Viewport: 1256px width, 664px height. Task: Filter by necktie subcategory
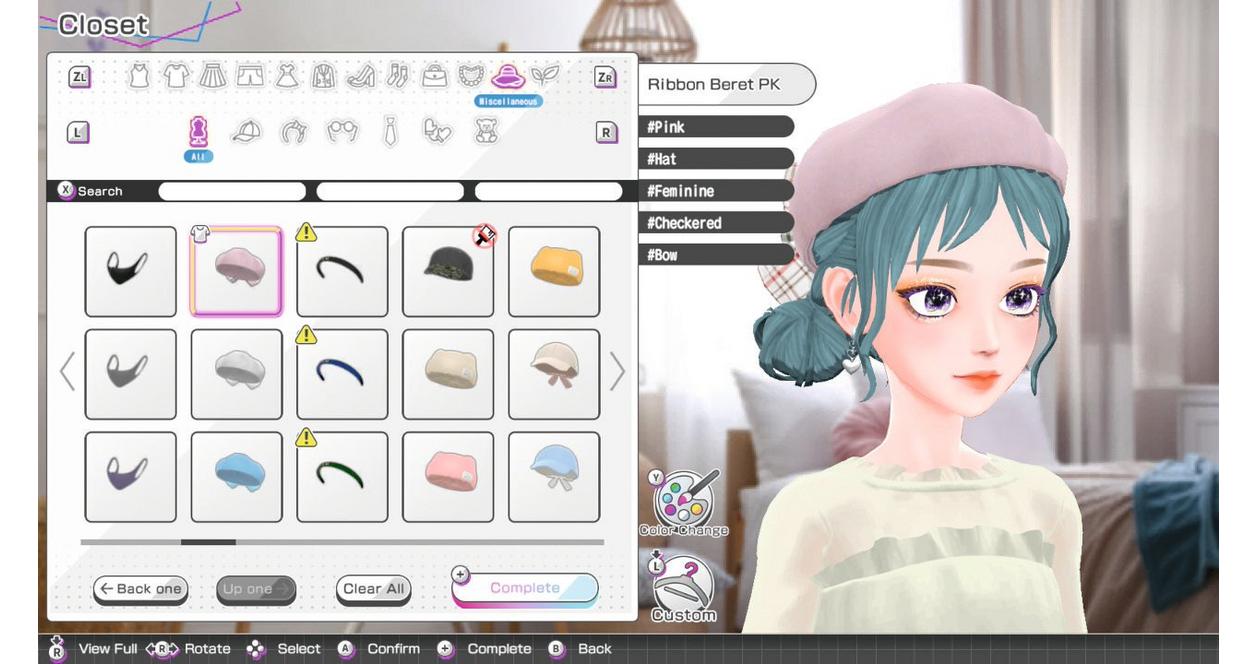coord(390,132)
